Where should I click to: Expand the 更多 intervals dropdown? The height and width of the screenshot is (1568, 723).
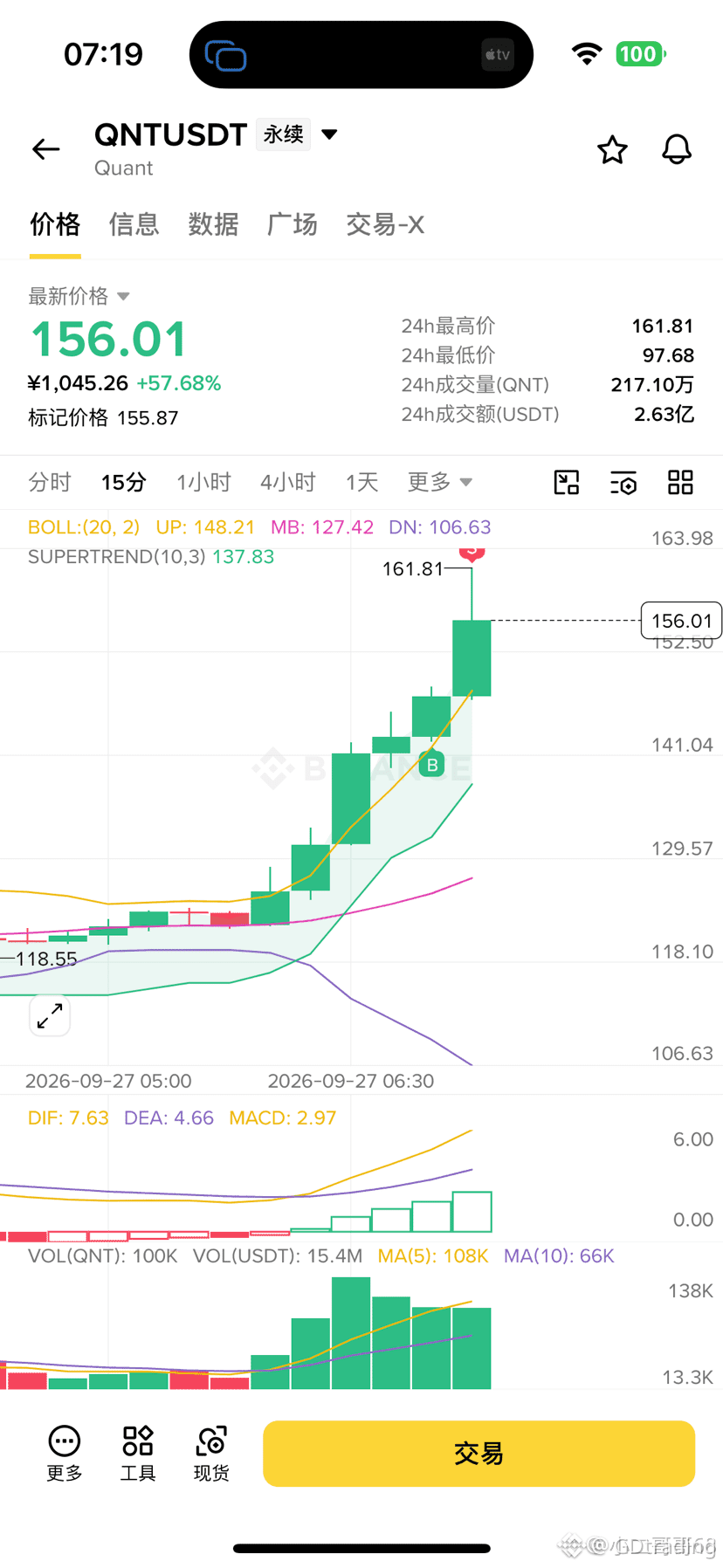pyautogui.click(x=439, y=482)
